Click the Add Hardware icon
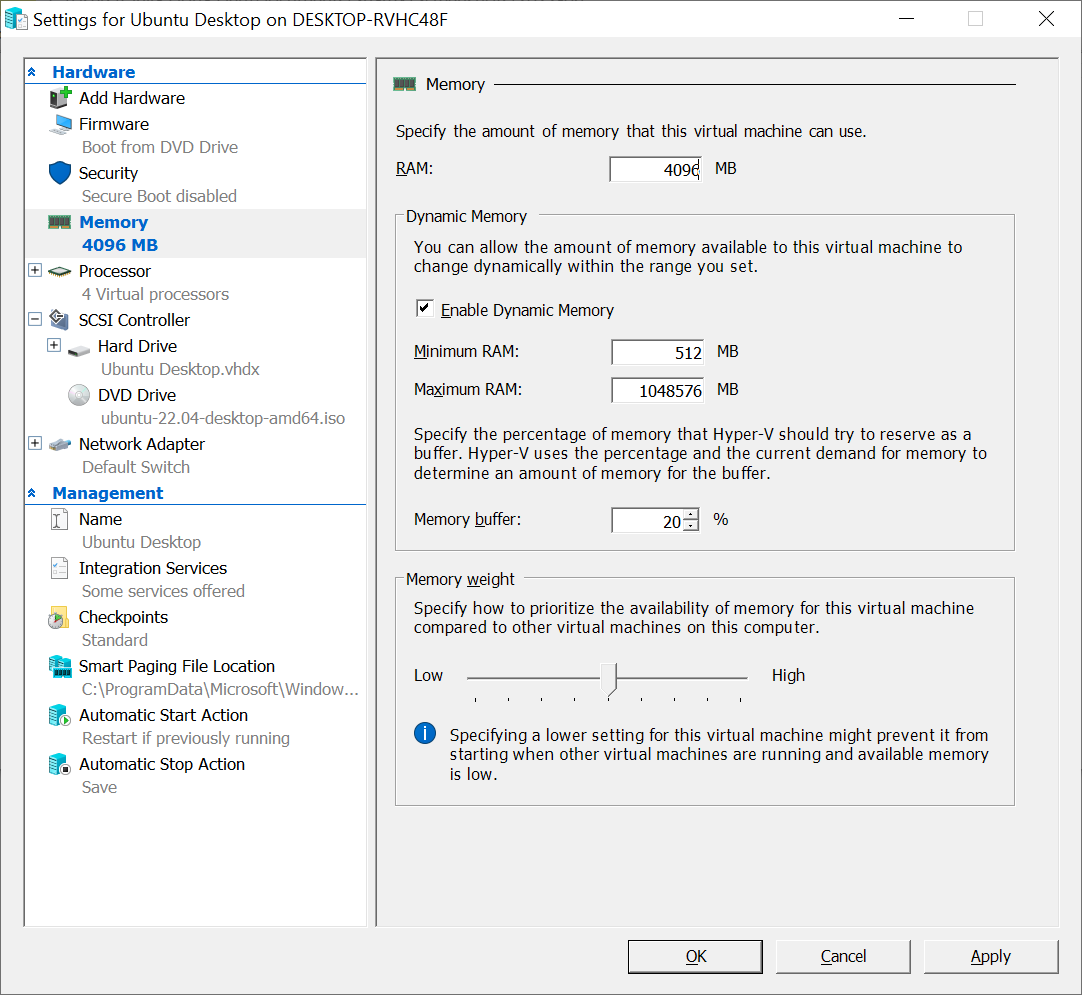 (60, 97)
